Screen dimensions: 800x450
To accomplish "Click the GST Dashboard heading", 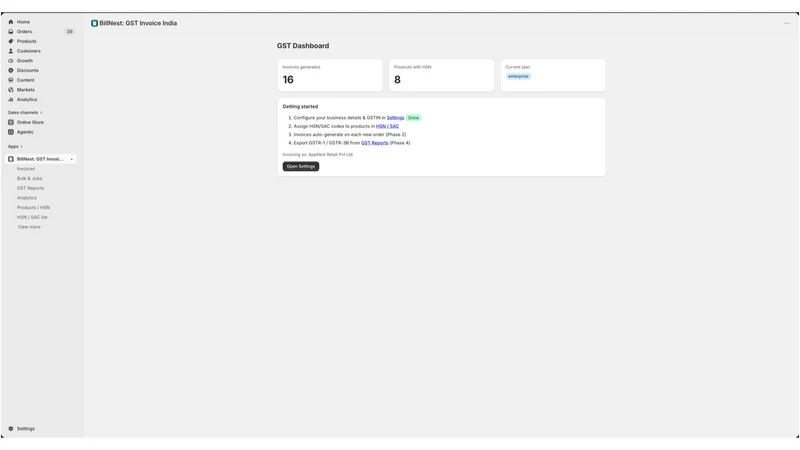I will pos(303,46).
